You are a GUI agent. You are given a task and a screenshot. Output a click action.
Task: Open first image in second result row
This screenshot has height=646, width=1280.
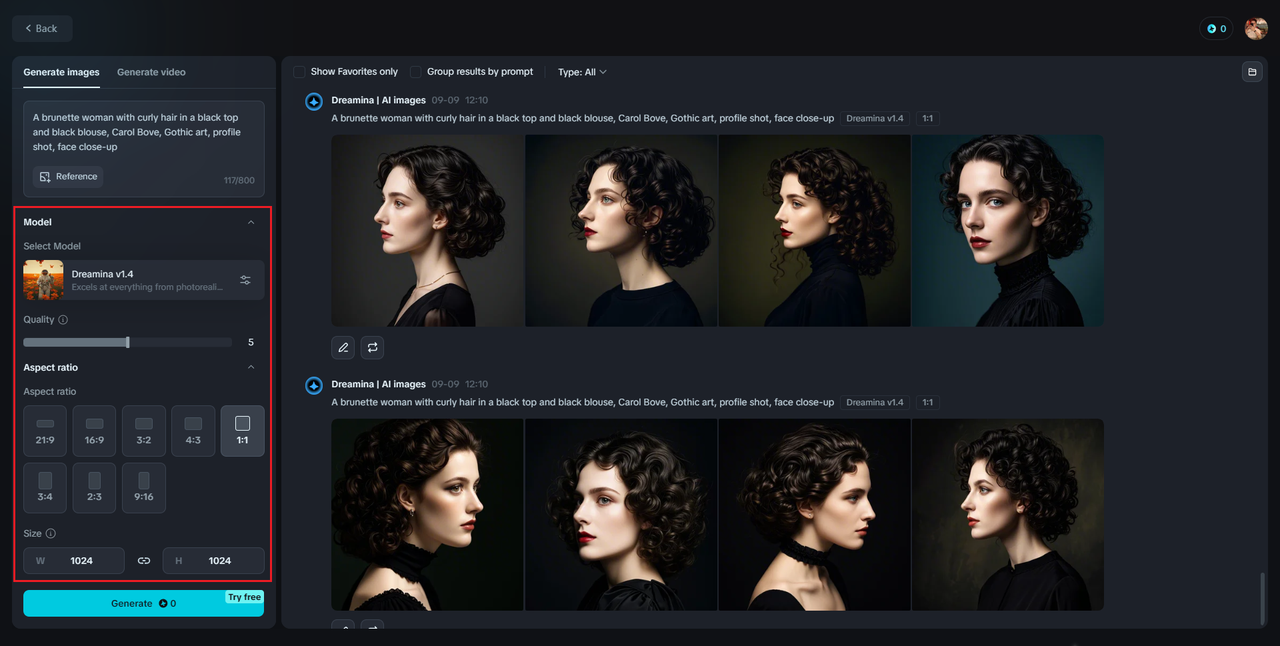pos(428,515)
